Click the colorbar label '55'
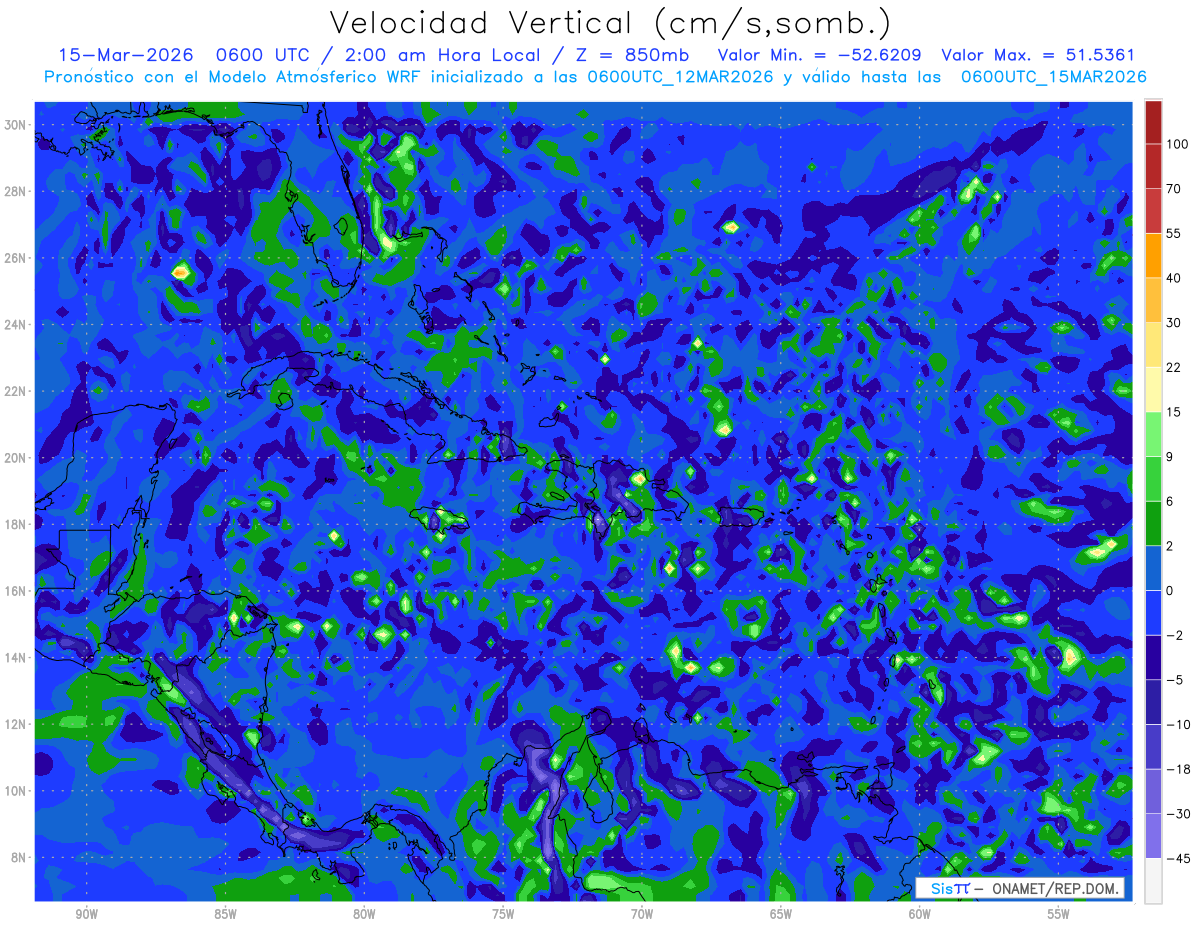This screenshot has height=927, width=1200. click(x=1174, y=233)
